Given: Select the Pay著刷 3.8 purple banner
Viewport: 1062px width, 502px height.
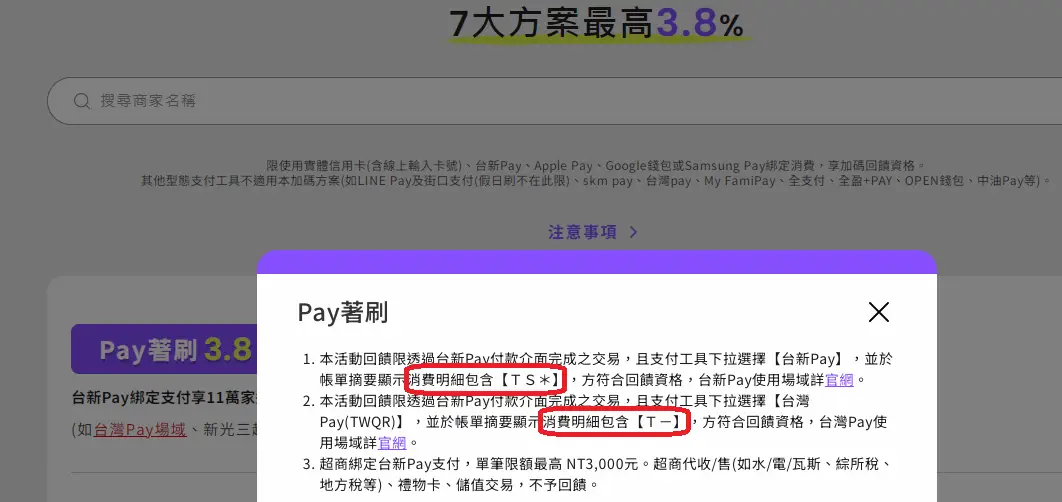Looking at the screenshot, I should coord(164,349).
